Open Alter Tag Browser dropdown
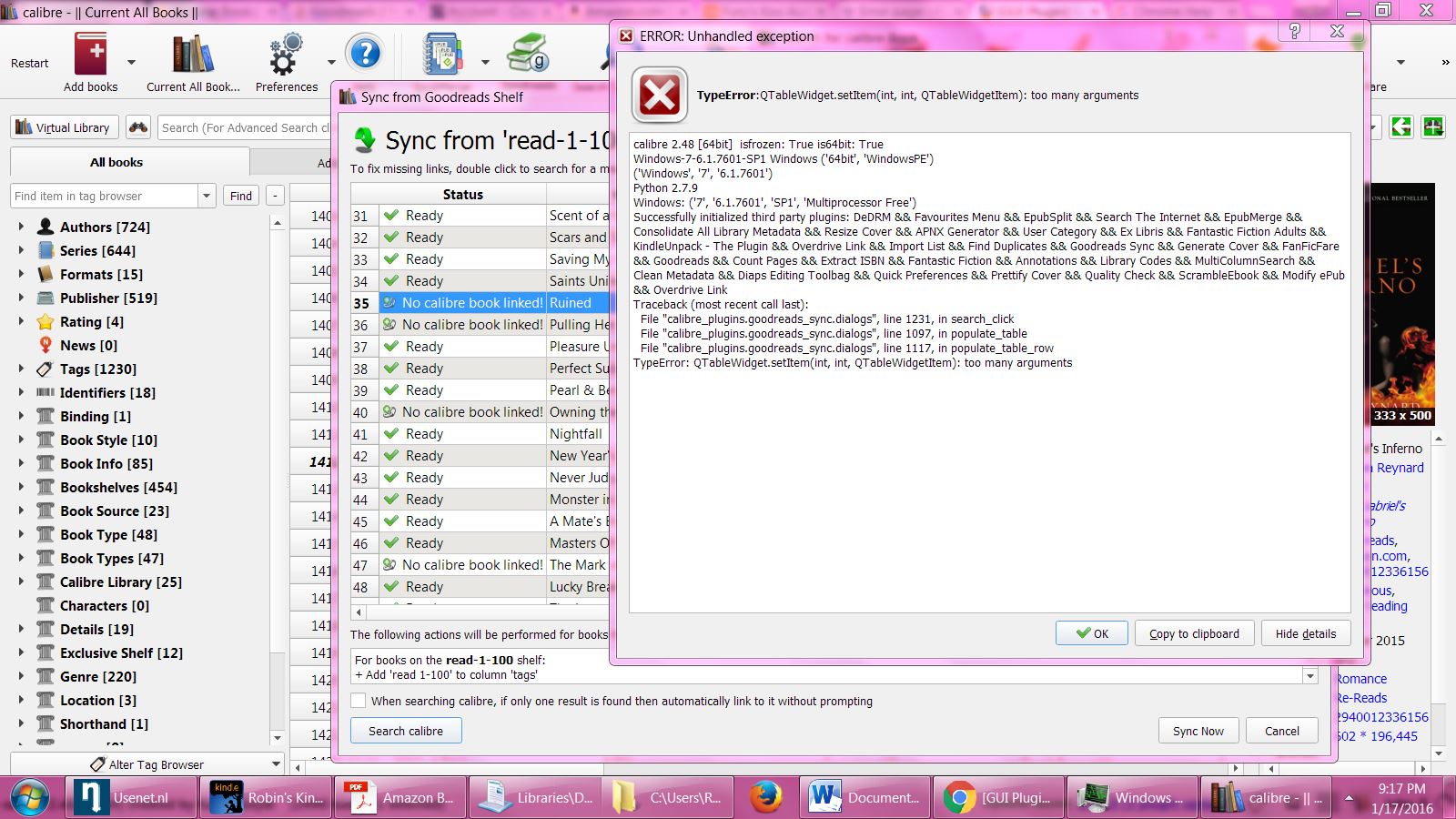Viewport: 1456px width, 819px height. [276, 764]
